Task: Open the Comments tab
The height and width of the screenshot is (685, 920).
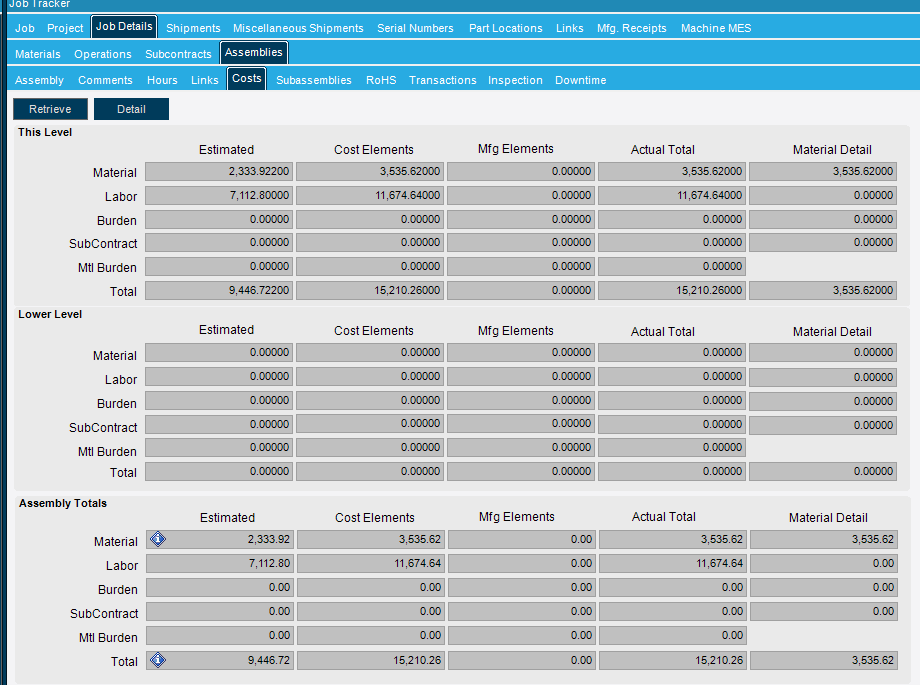Action: 105,79
